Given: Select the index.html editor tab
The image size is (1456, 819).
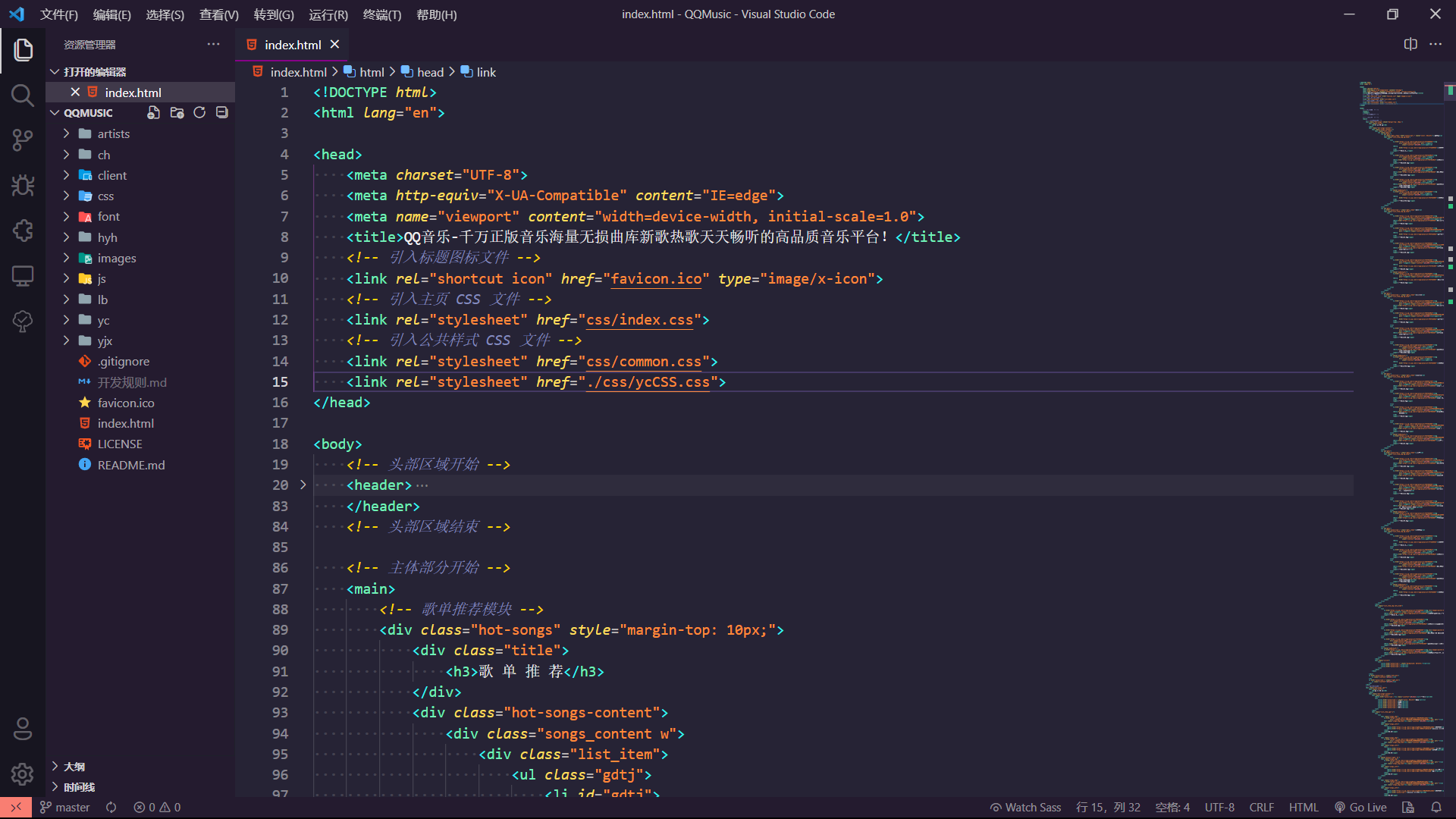Looking at the screenshot, I should 292,45.
